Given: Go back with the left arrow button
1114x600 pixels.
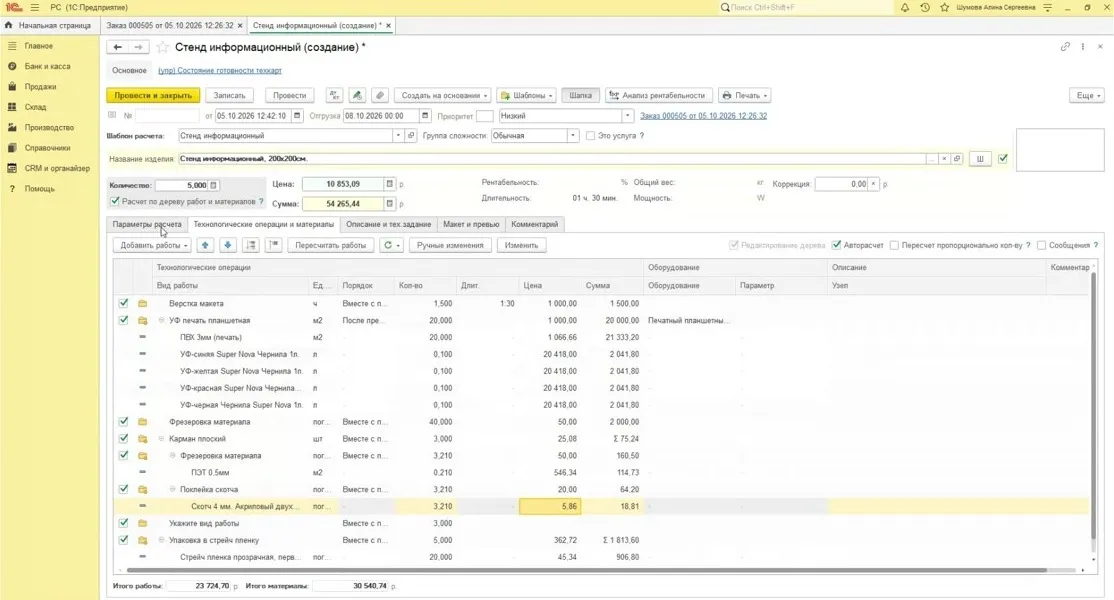Looking at the screenshot, I should (117, 47).
